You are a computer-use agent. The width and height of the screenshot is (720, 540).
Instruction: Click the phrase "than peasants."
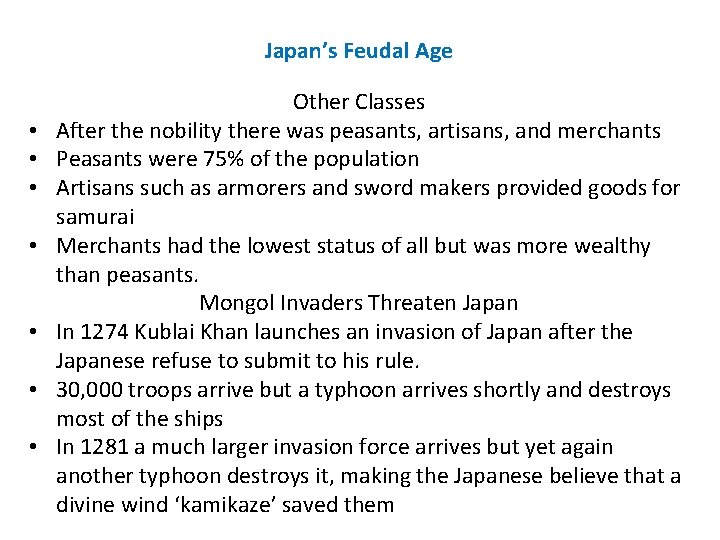(127, 275)
